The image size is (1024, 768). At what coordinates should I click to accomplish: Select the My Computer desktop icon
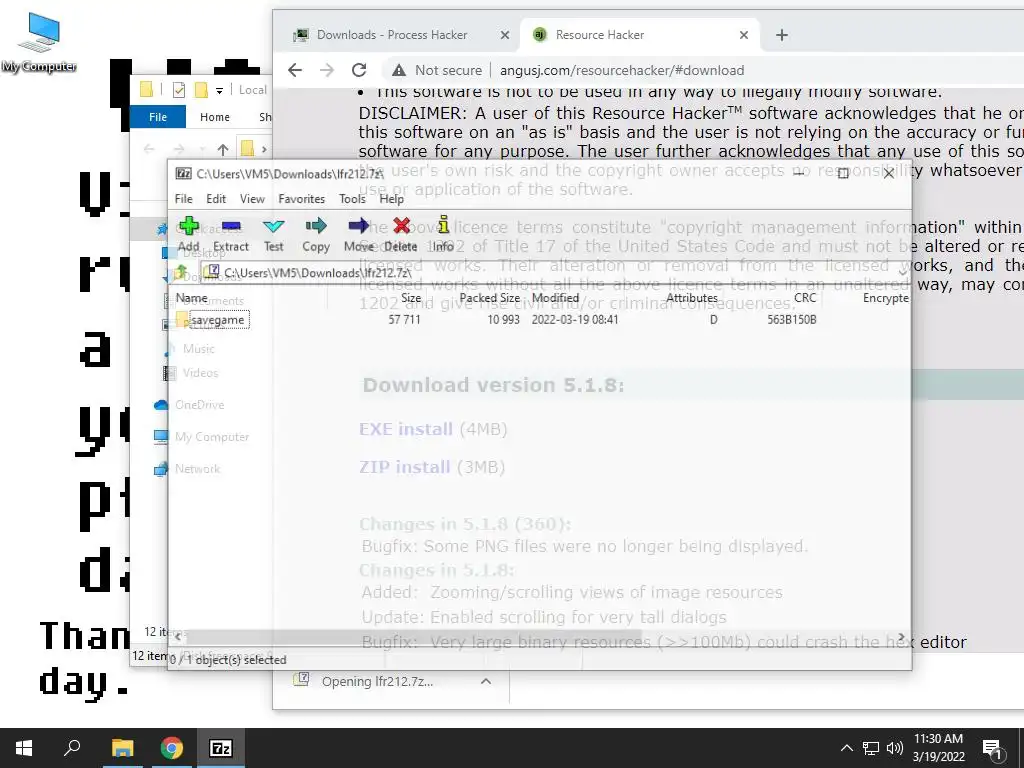pos(39,42)
